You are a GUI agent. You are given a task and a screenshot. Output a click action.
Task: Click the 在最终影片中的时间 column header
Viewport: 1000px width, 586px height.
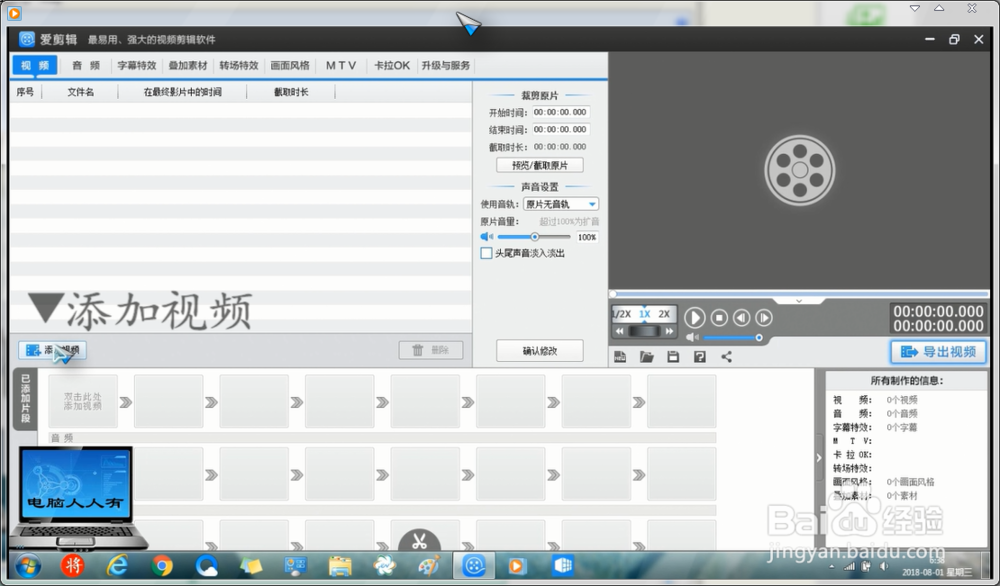[182, 92]
